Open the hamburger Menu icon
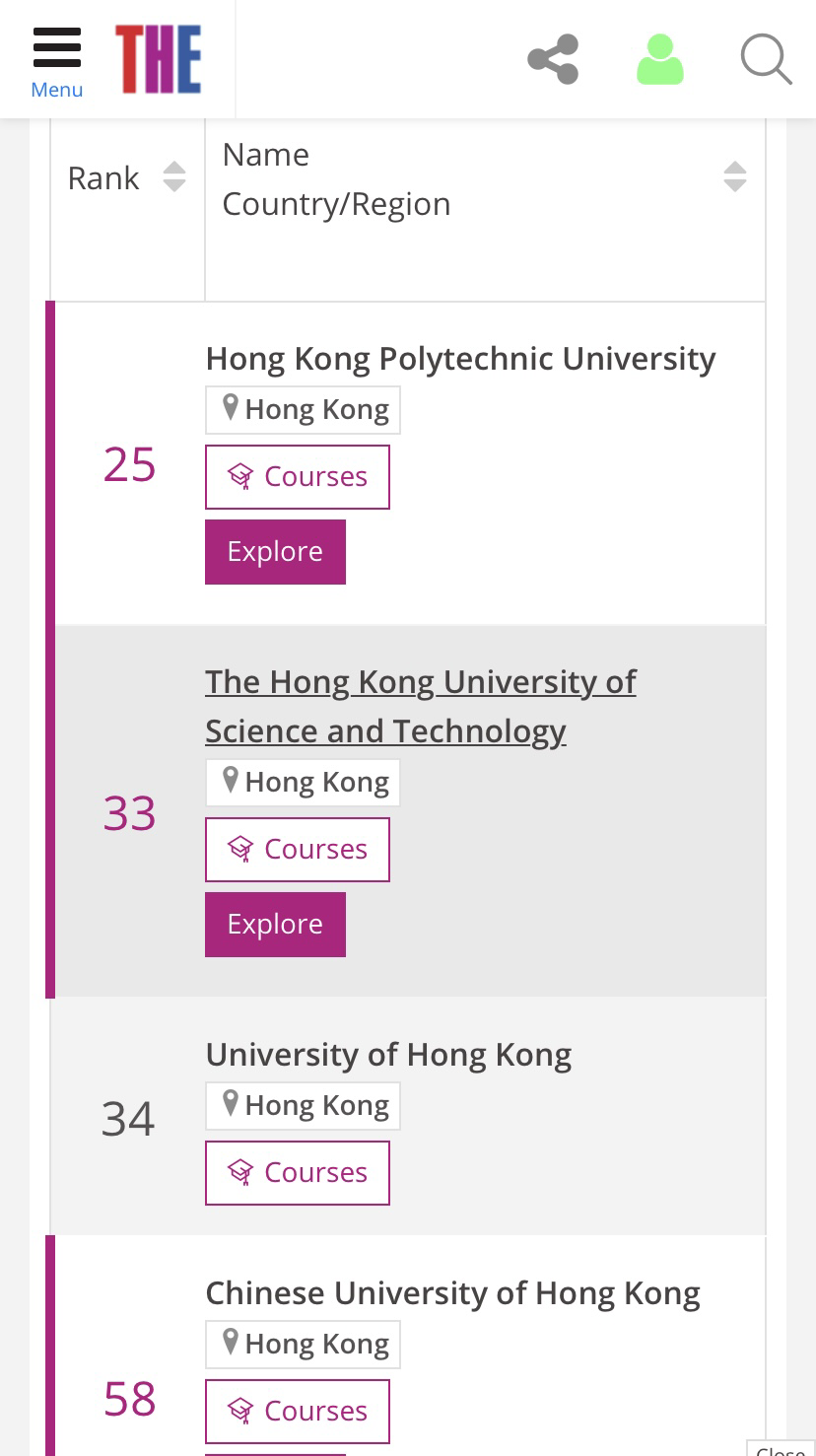Image resolution: width=816 pixels, height=1456 pixels. [56, 60]
